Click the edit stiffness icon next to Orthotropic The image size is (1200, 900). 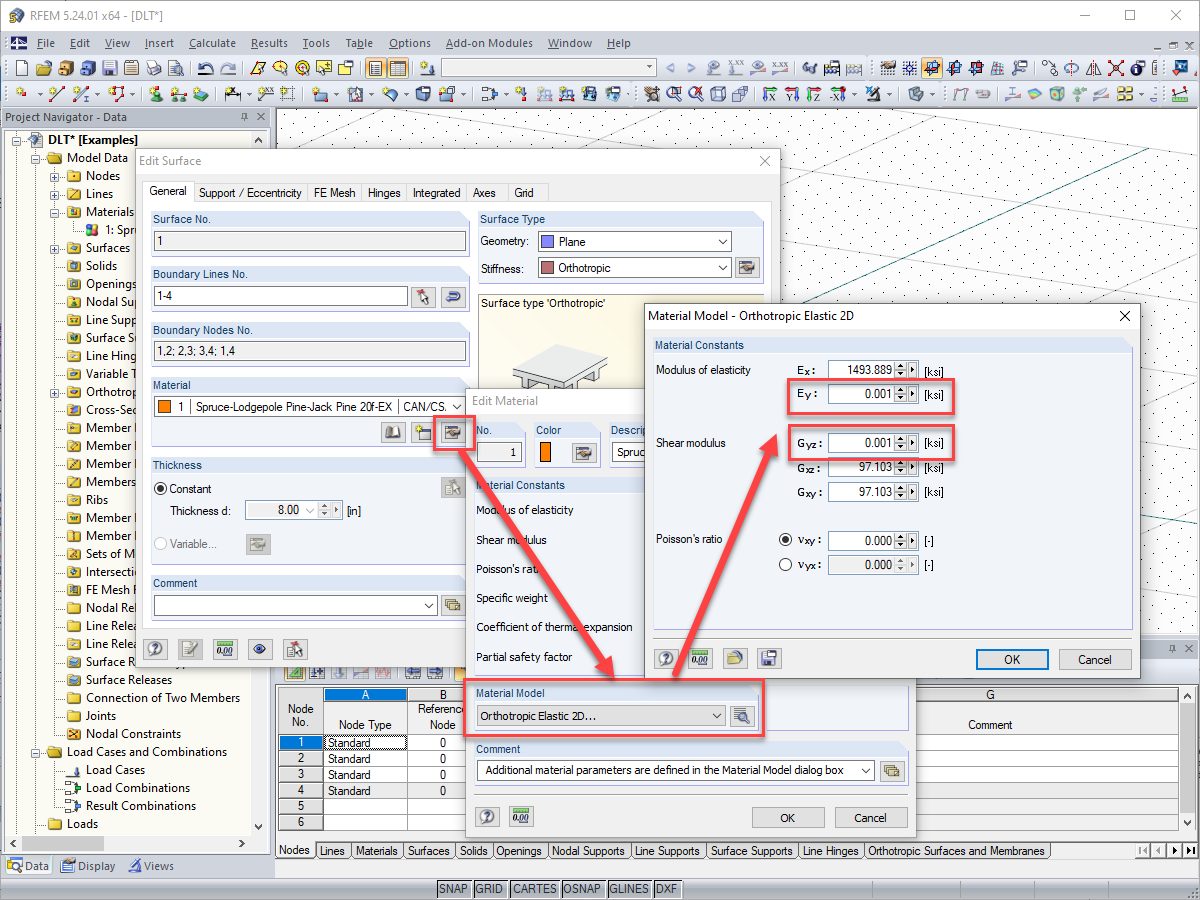coord(747,268)
